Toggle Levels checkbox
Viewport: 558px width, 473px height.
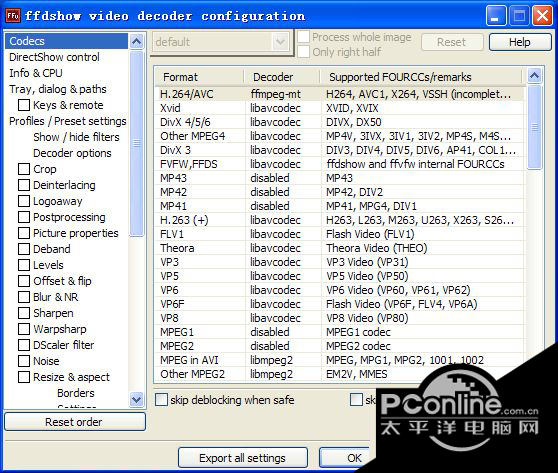pos(24,265)
